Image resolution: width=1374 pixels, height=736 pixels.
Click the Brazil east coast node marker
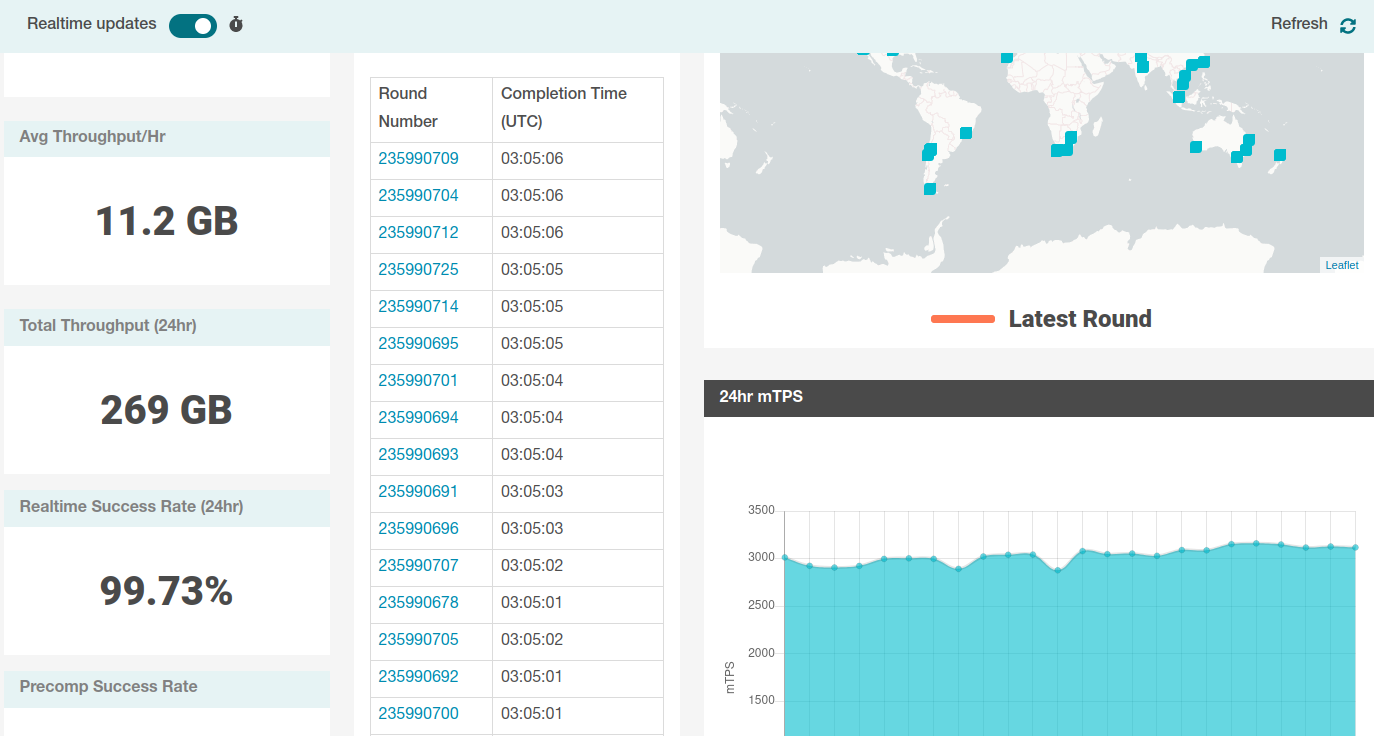click(966, 133)
